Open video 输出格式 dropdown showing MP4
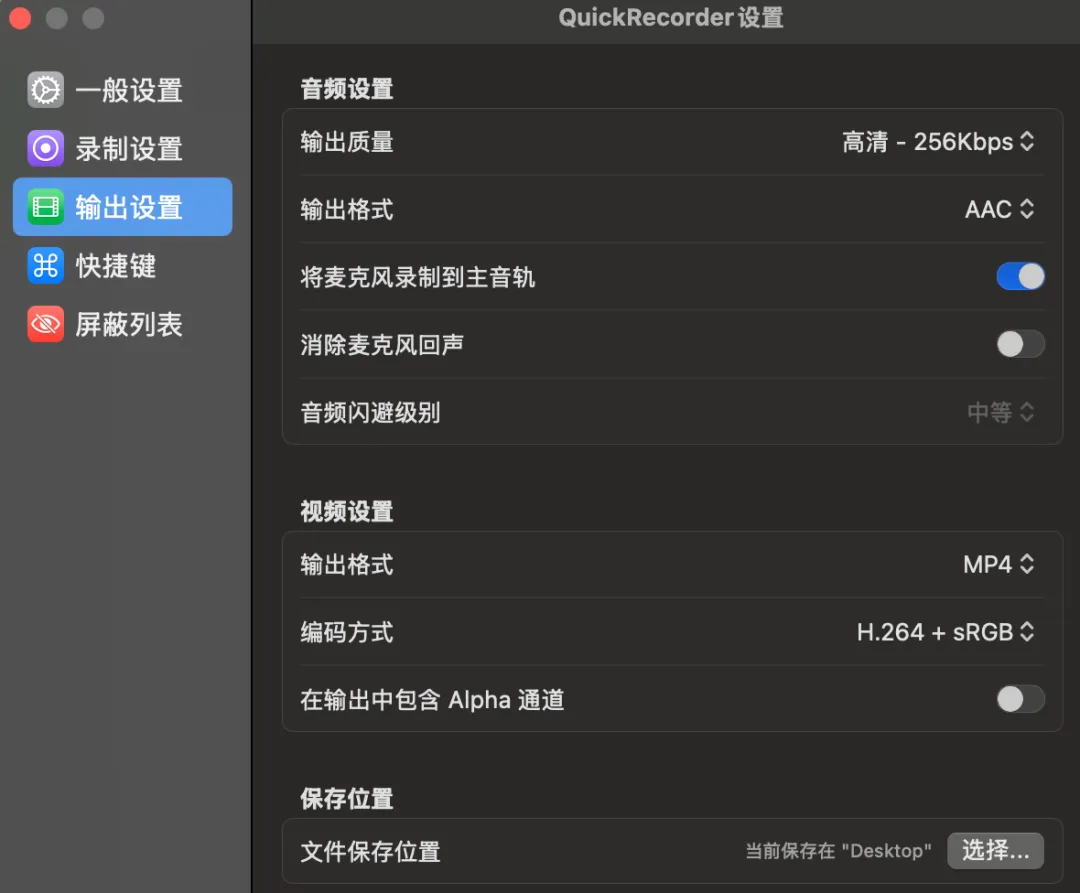This screenshot has height=893, width=1080. (999, 565)
